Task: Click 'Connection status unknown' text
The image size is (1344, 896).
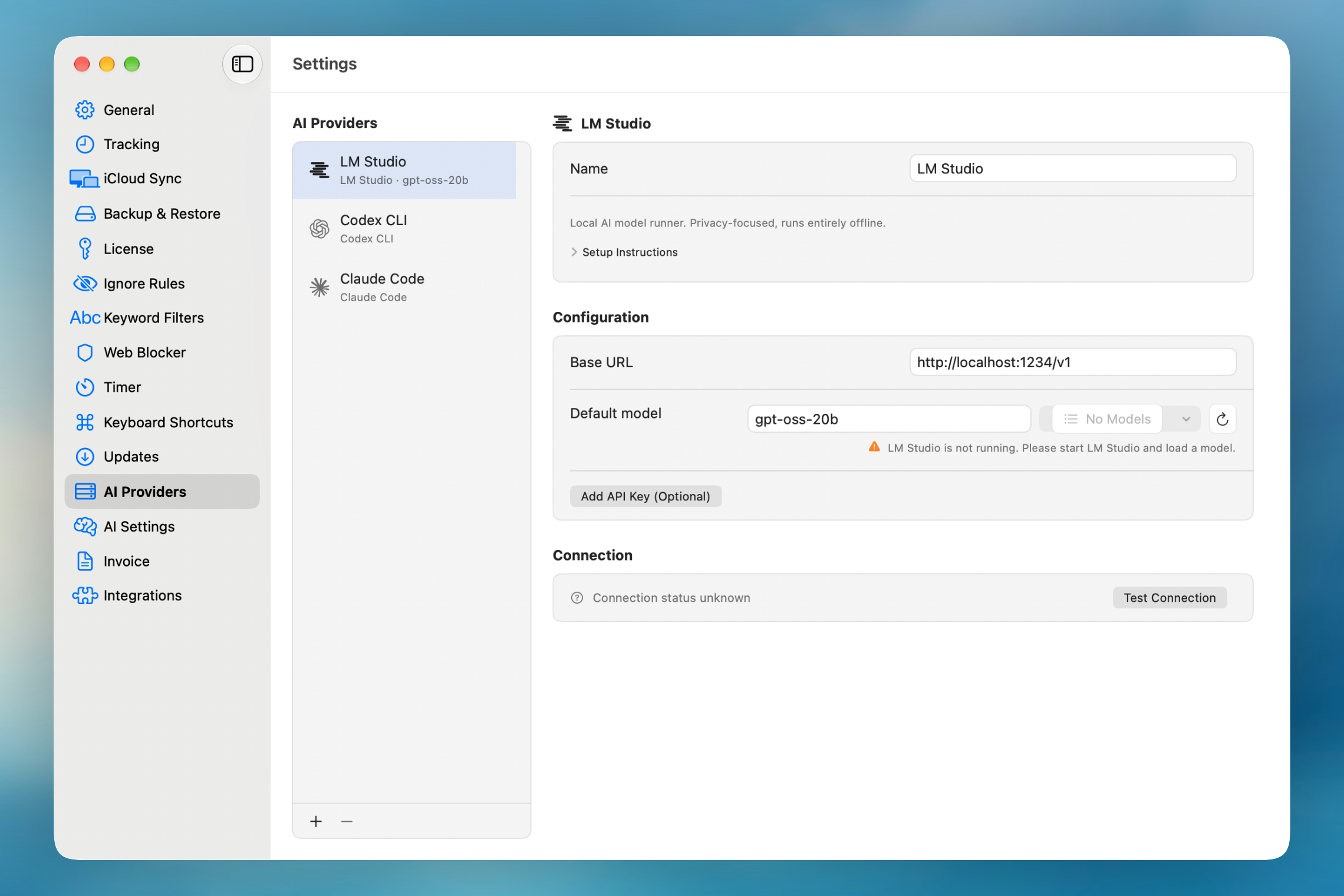Action: [671, 598]
